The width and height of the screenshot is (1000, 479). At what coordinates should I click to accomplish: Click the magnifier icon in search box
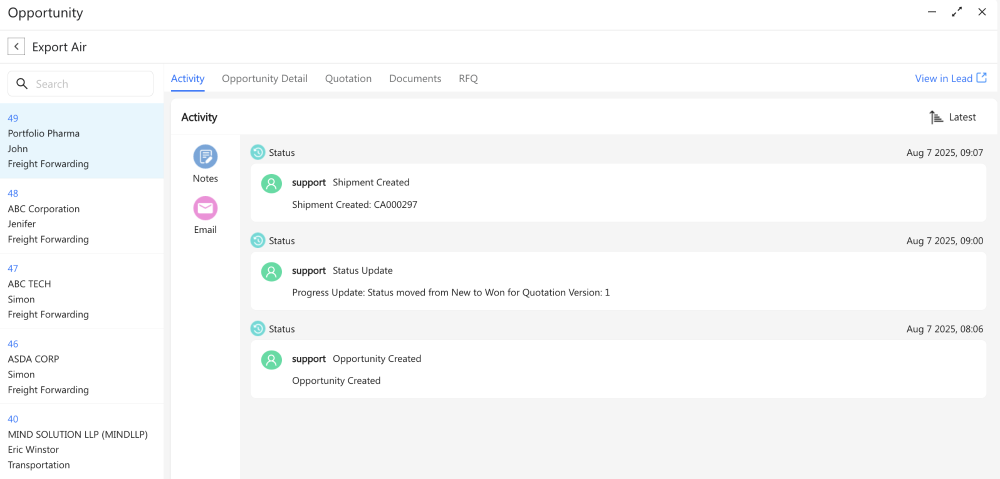pos(22,84)
